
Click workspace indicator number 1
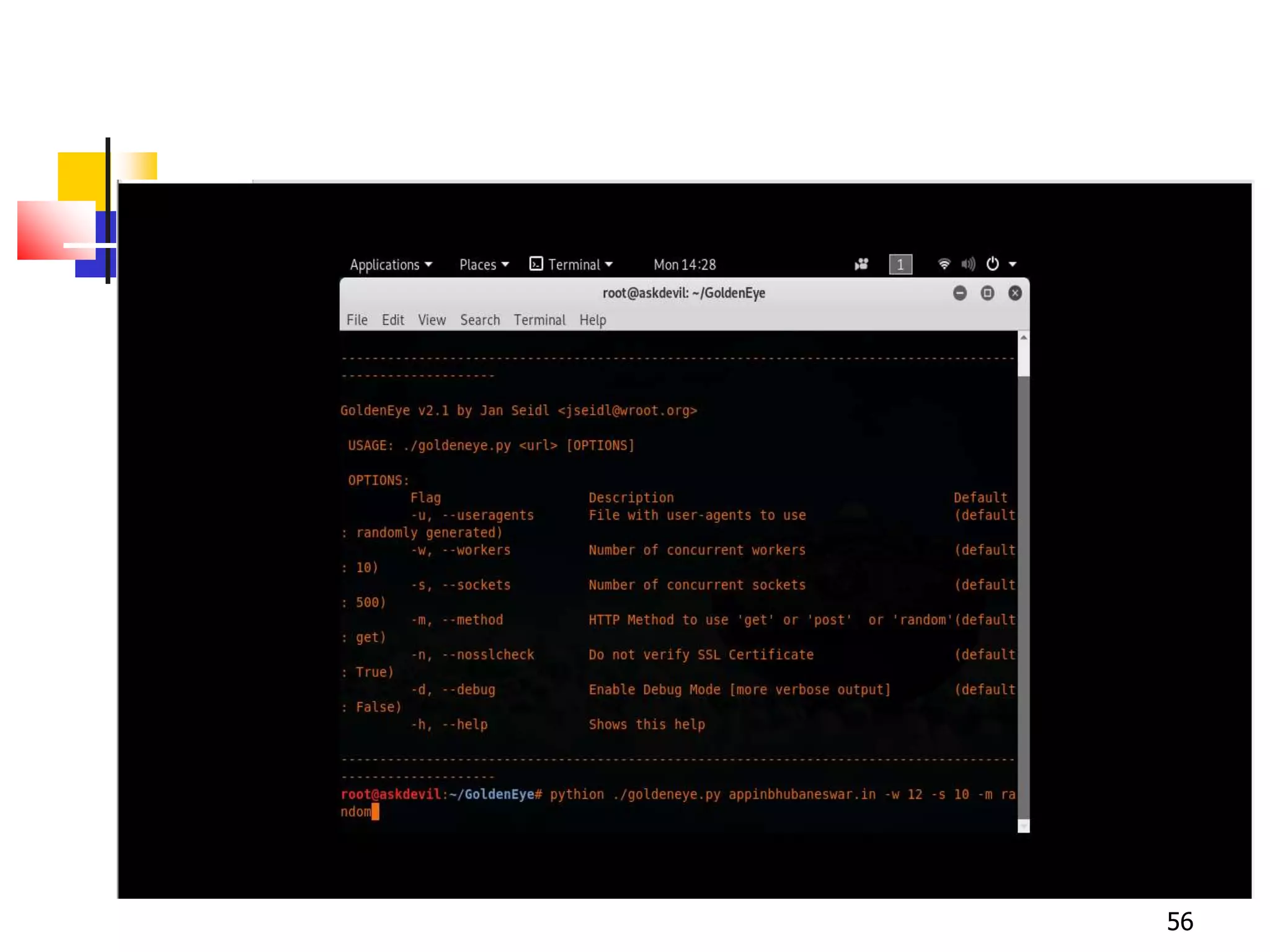tap(900, 265)
